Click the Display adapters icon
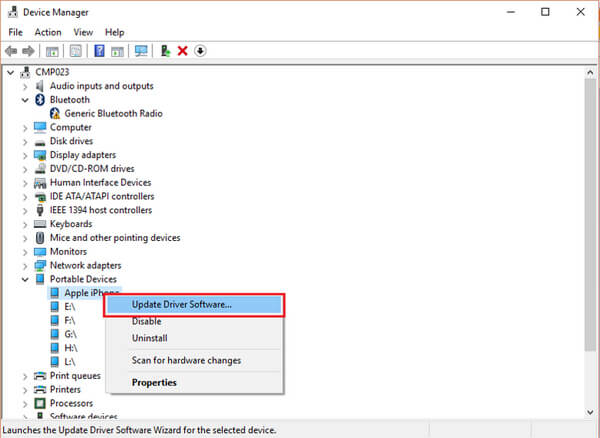Viewport: 600px width, 438px height. (40, 155)
